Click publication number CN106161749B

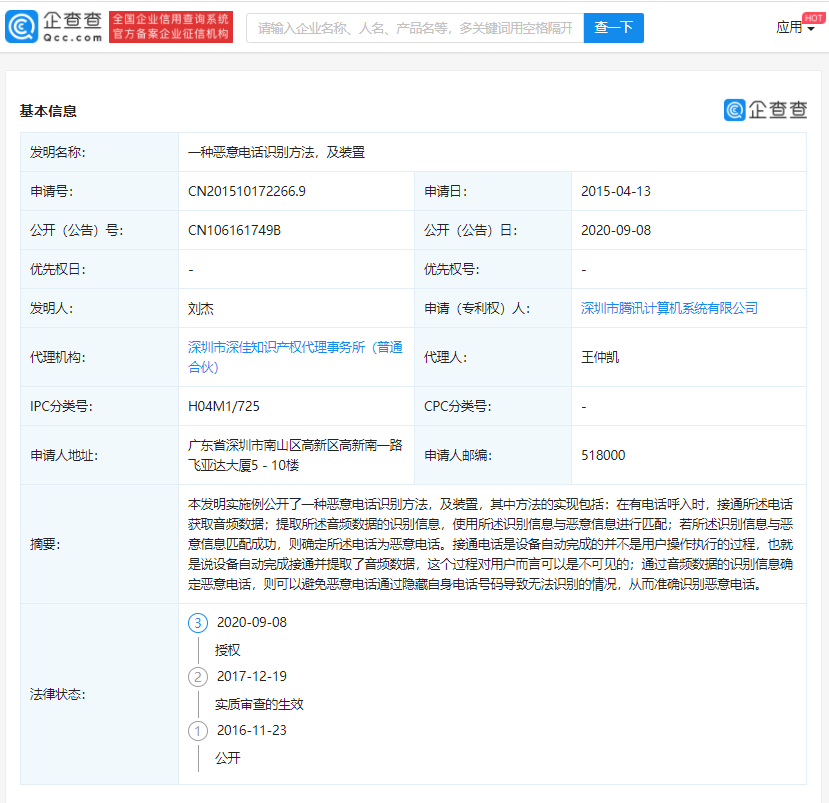tap(234, 230)
